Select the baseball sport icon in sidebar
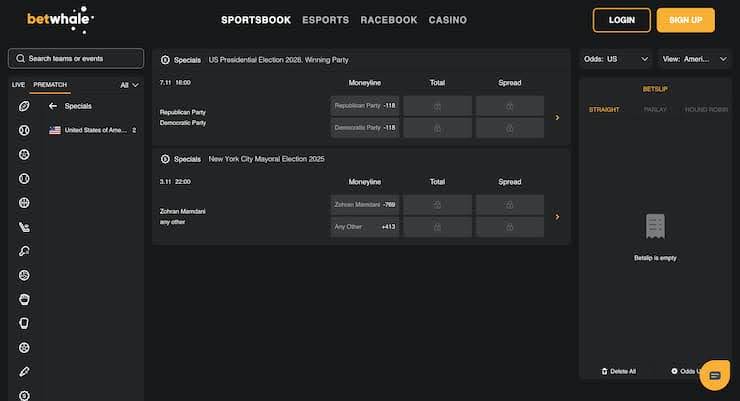Image resolution: width=740 pixels, height=401 pixels. pyautogui.click(x=24, y=130)
